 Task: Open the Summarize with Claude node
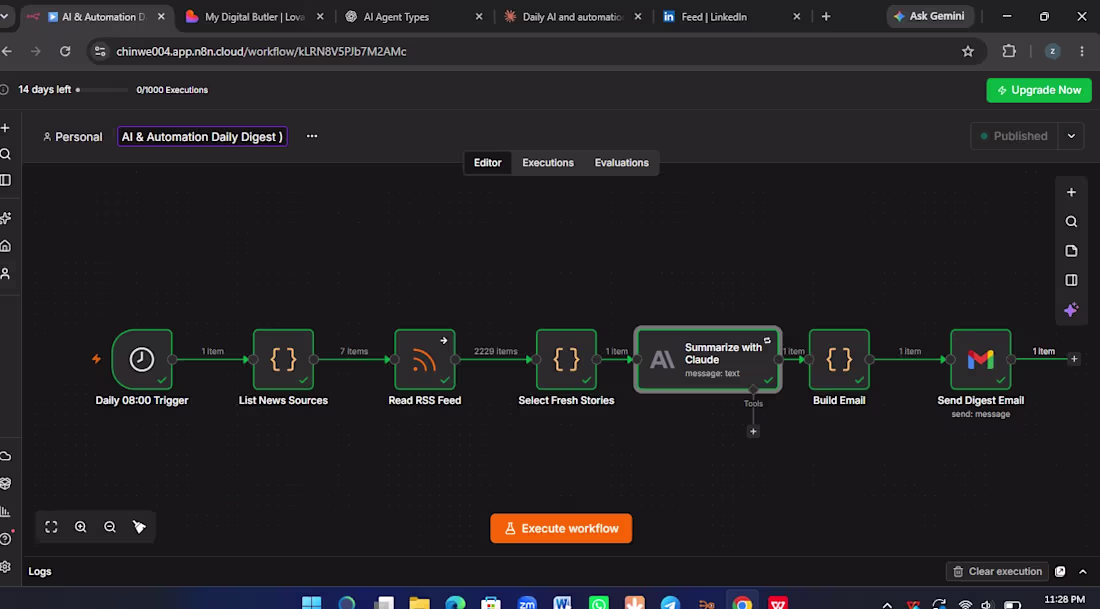point(708,359)
